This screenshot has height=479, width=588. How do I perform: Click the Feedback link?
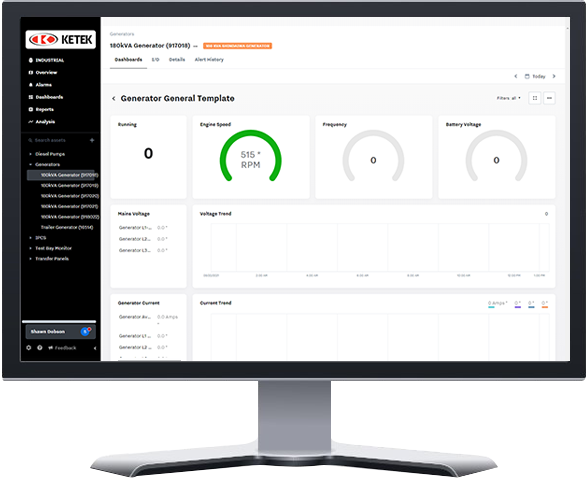click(62, 348)
